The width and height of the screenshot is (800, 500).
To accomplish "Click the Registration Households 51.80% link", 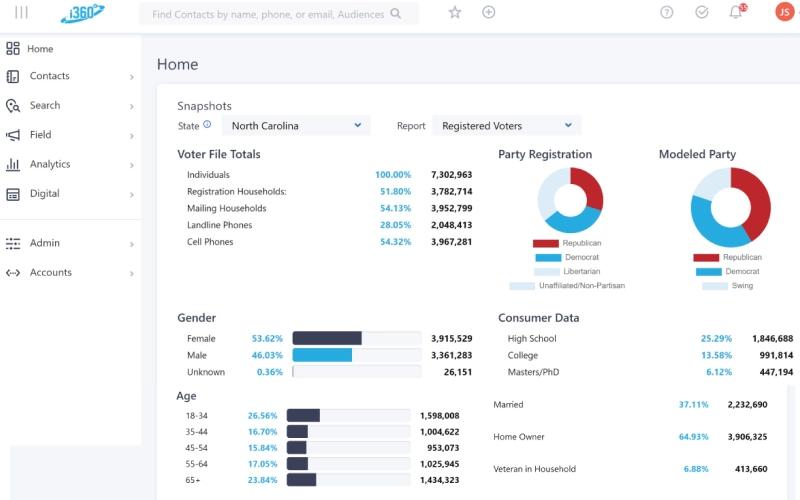I will pos(395,191).
